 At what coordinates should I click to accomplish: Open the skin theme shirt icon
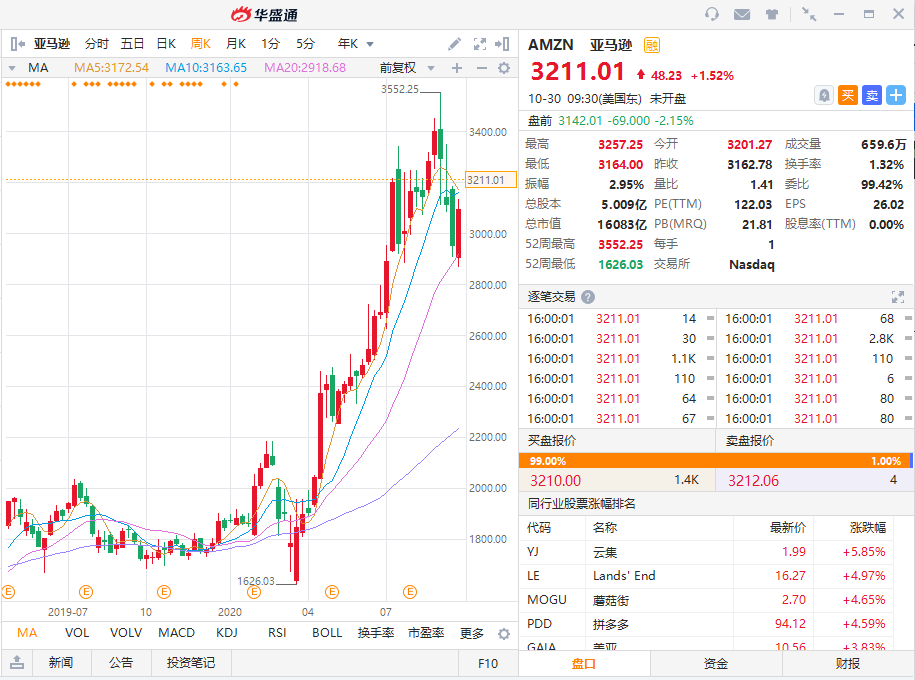click(772, 14)
